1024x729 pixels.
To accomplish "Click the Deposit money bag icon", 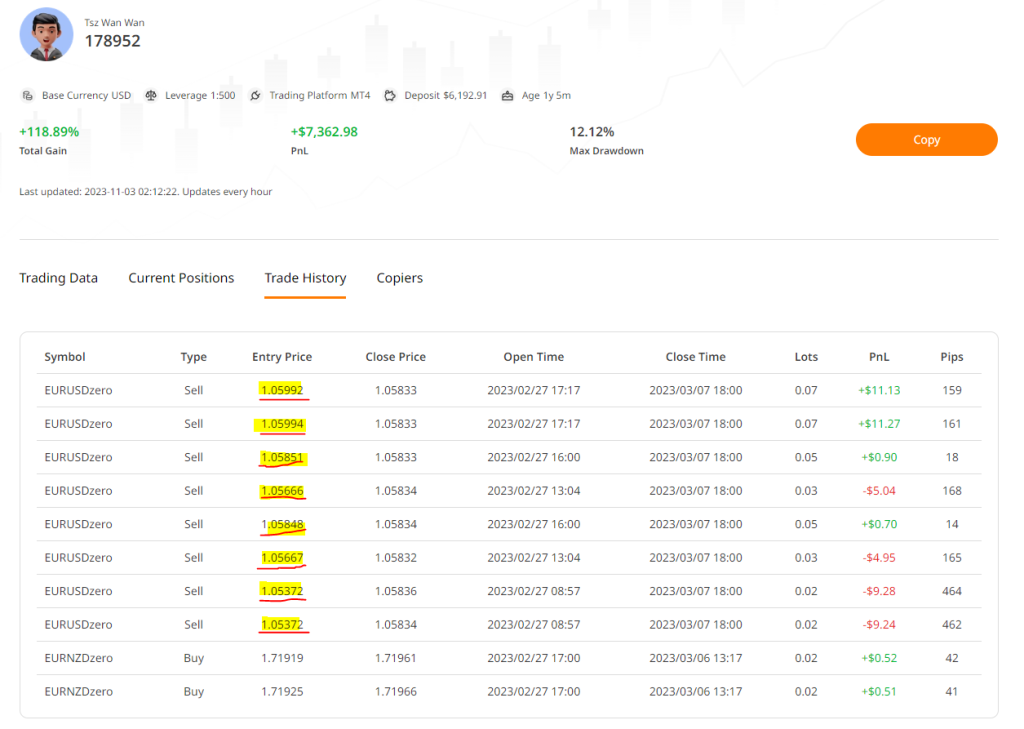I will 389,96.
